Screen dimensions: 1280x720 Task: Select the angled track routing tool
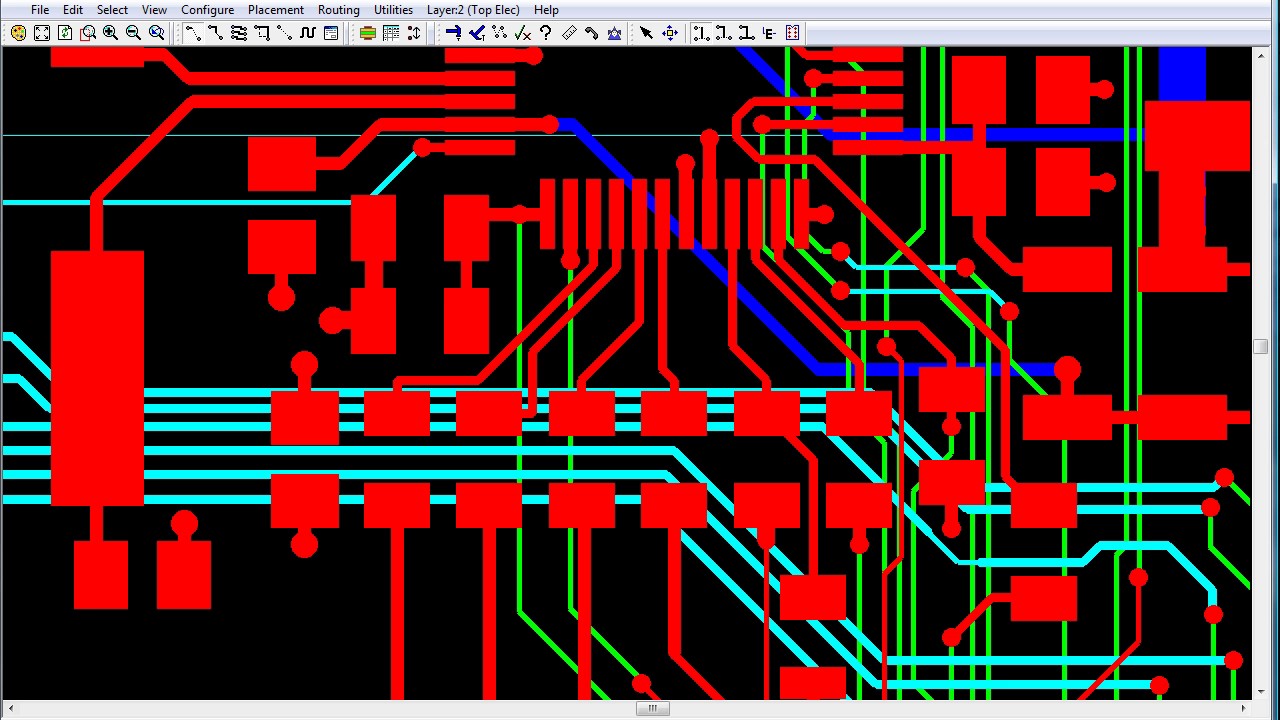click(x=216, y=33)
